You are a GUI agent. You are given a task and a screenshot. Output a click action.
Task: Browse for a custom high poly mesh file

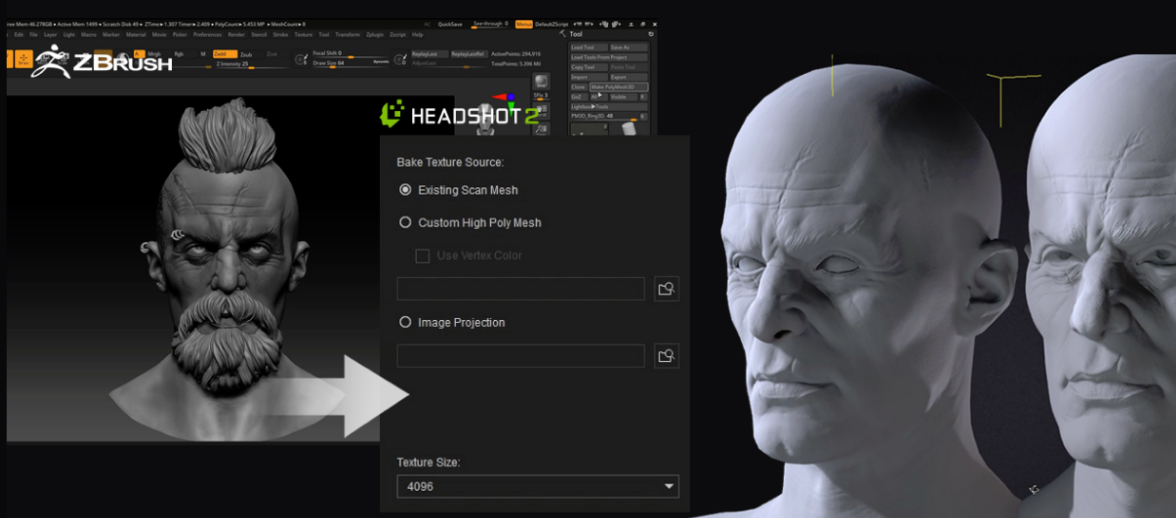tap(667, 289)
